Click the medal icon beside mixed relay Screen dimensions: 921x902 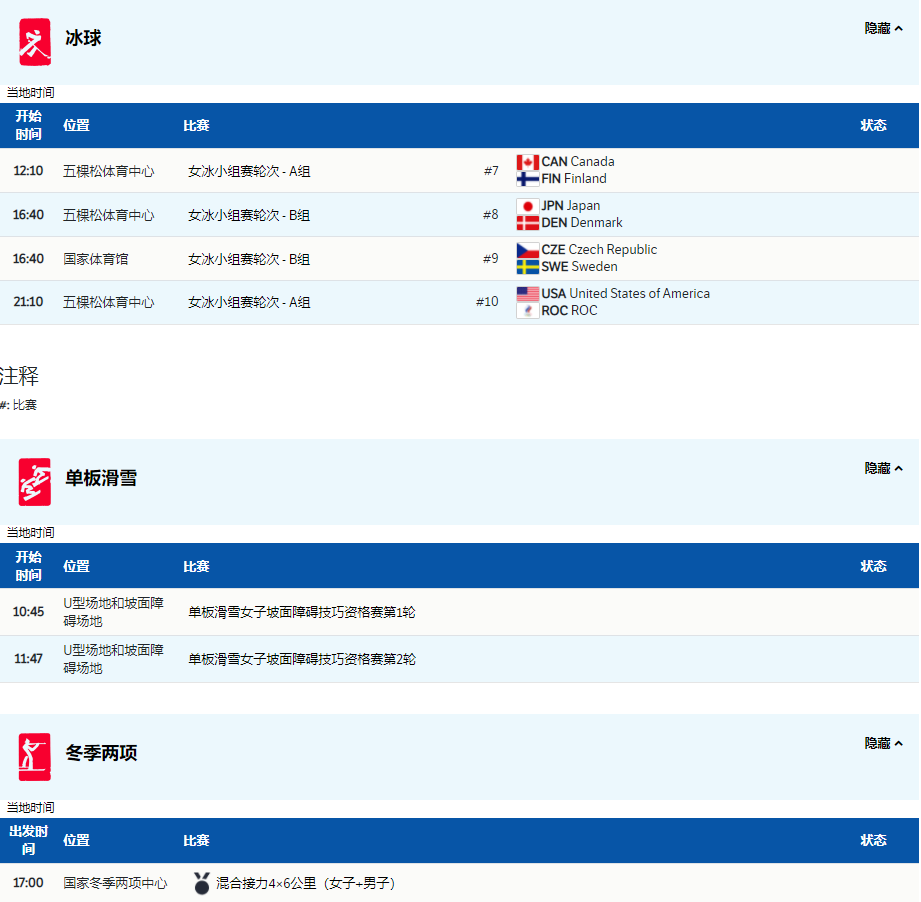[202, 883]
